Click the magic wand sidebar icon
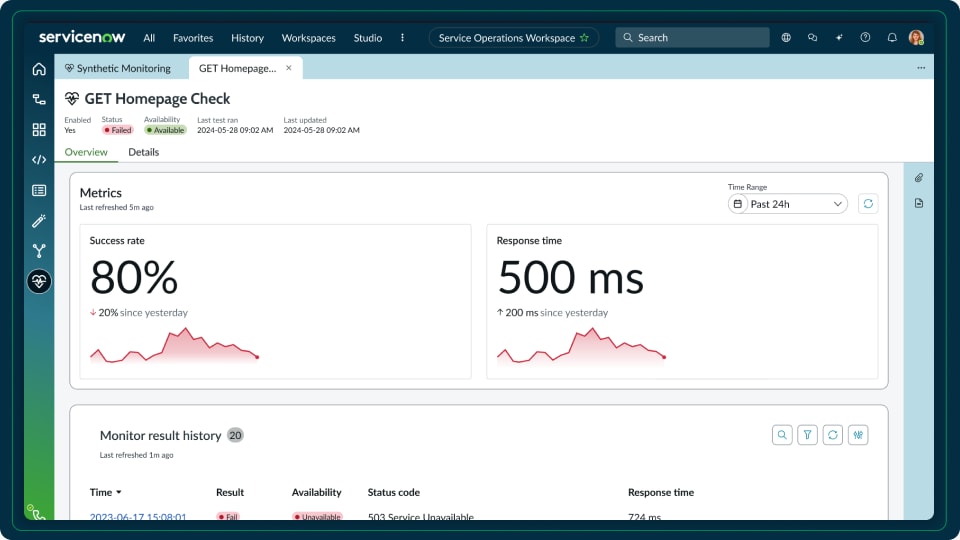Screen dimensions: 960x540 (x=39, y=220)
